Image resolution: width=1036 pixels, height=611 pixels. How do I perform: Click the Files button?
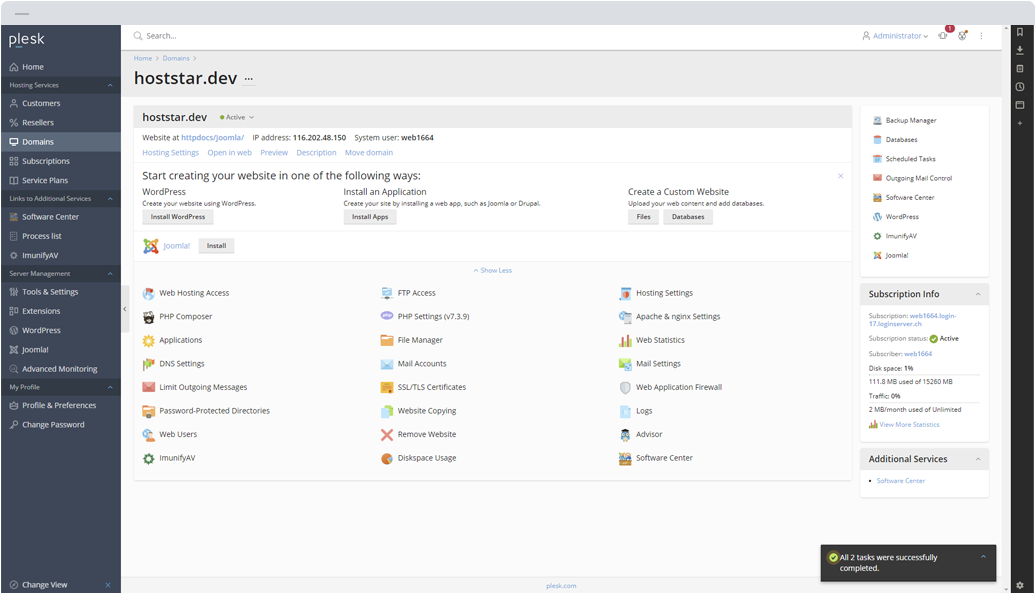coord(644,217)
